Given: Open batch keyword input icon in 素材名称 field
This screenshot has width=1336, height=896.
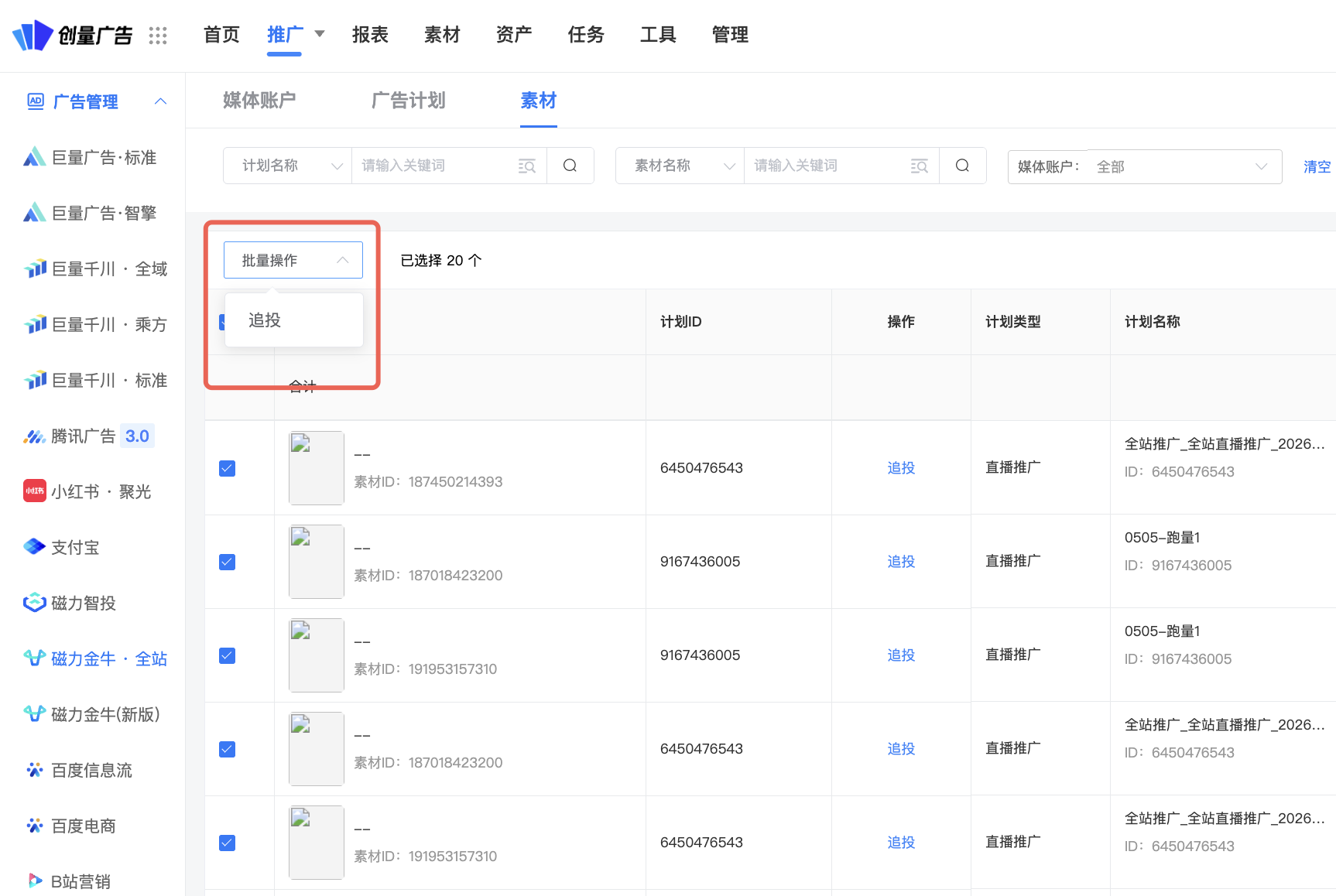Looking at the screenshot, I should (920, 166).
